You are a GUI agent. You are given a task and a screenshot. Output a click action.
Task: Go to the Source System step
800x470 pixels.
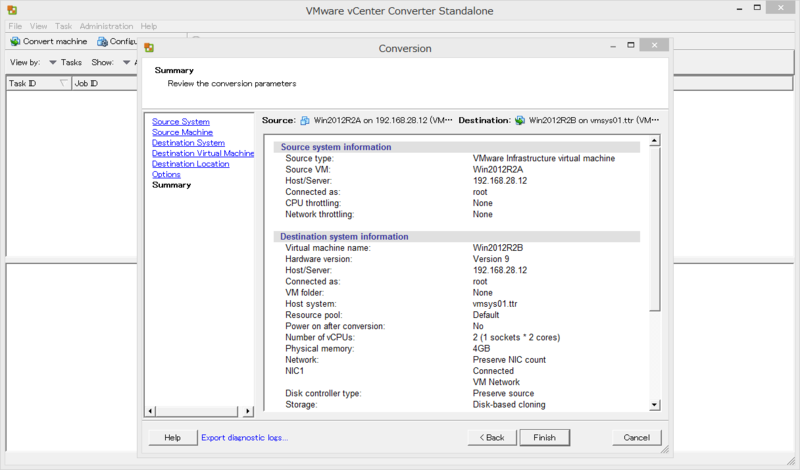181,121
